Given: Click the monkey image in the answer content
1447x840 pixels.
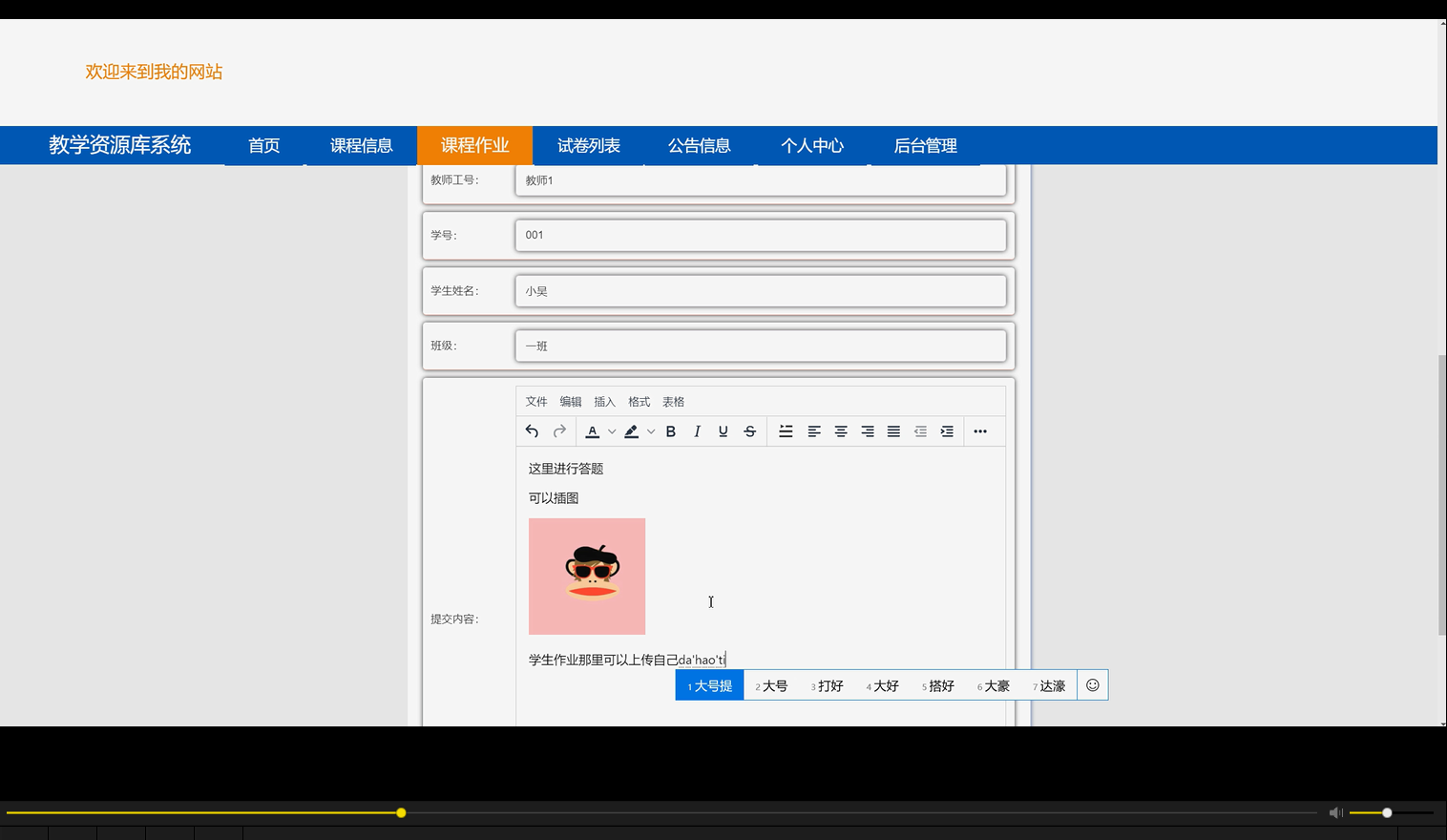Looking at the screenshot, I should click(586, 576).
